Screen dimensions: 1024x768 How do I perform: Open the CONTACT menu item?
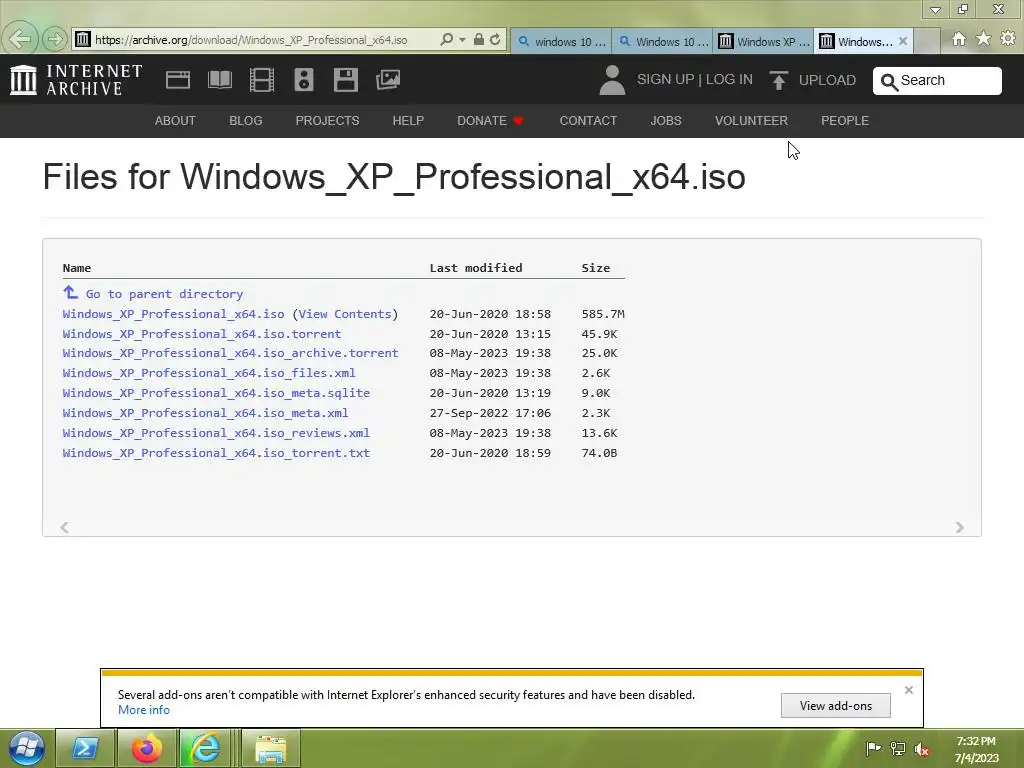click(x=588, y=121)
